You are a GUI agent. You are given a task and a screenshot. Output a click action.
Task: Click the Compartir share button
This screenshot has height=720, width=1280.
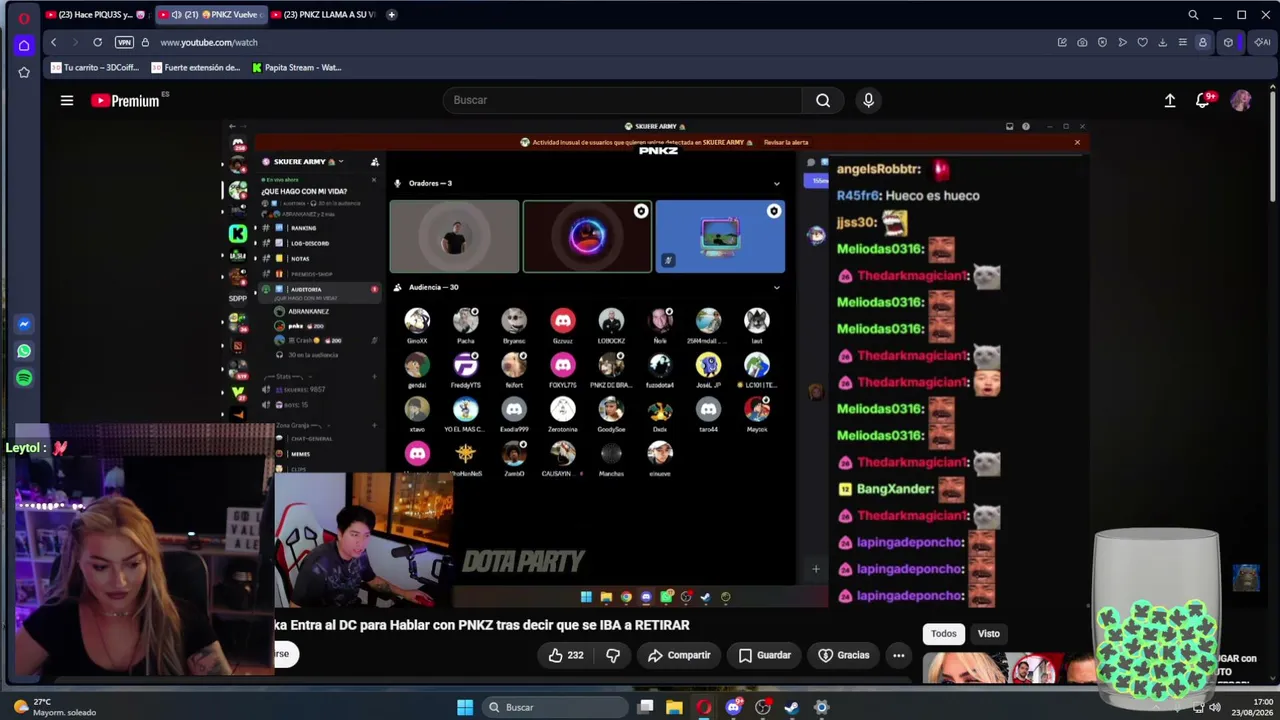679,655
